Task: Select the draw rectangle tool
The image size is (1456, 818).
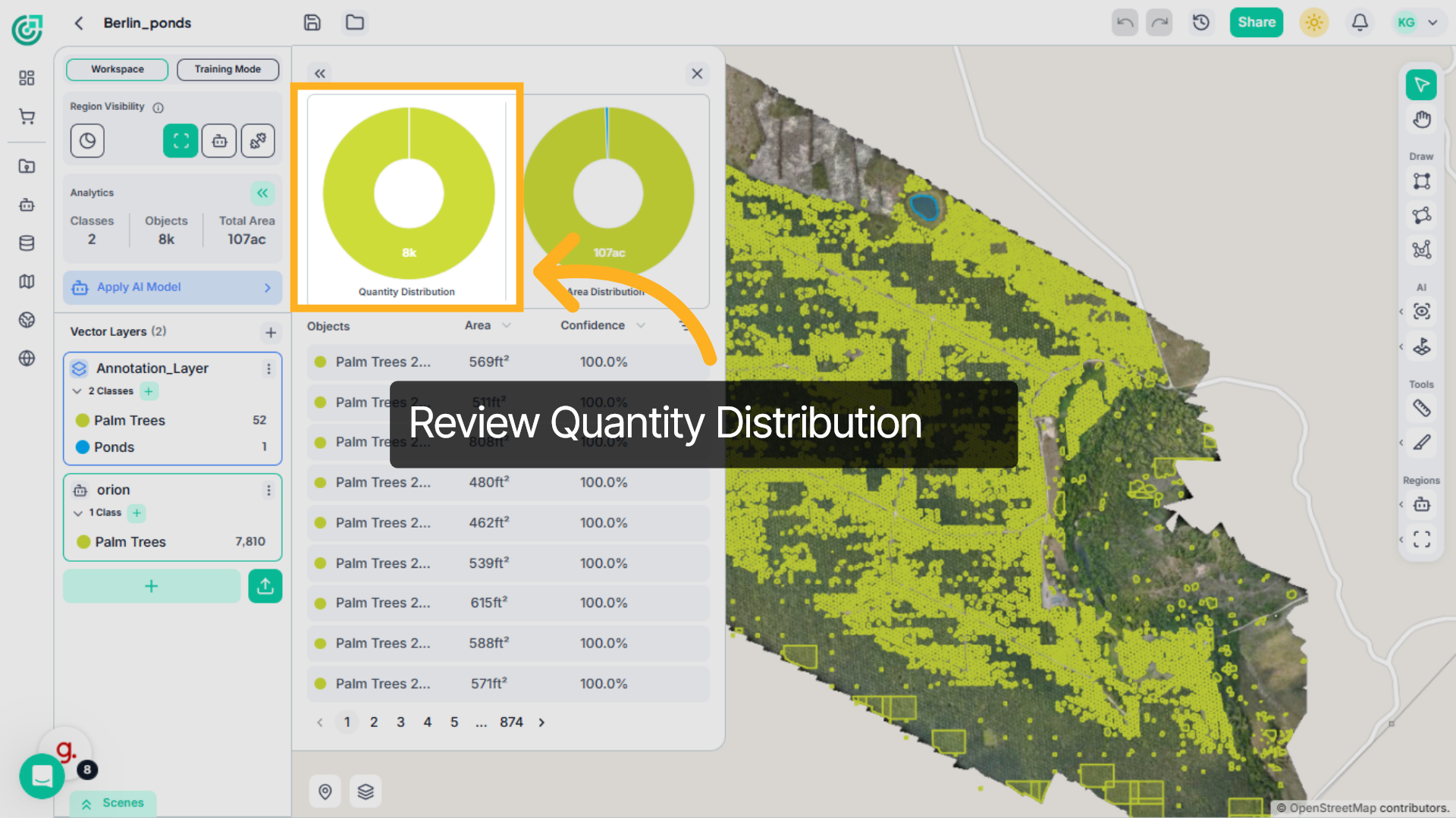Action: [x=1421, y=182]
